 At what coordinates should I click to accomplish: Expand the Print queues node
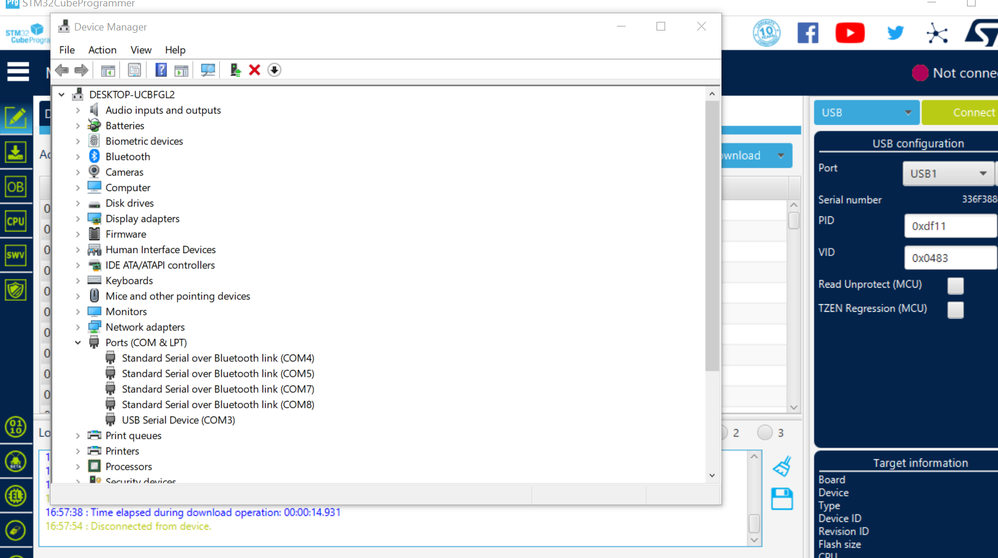pos(78,436)
